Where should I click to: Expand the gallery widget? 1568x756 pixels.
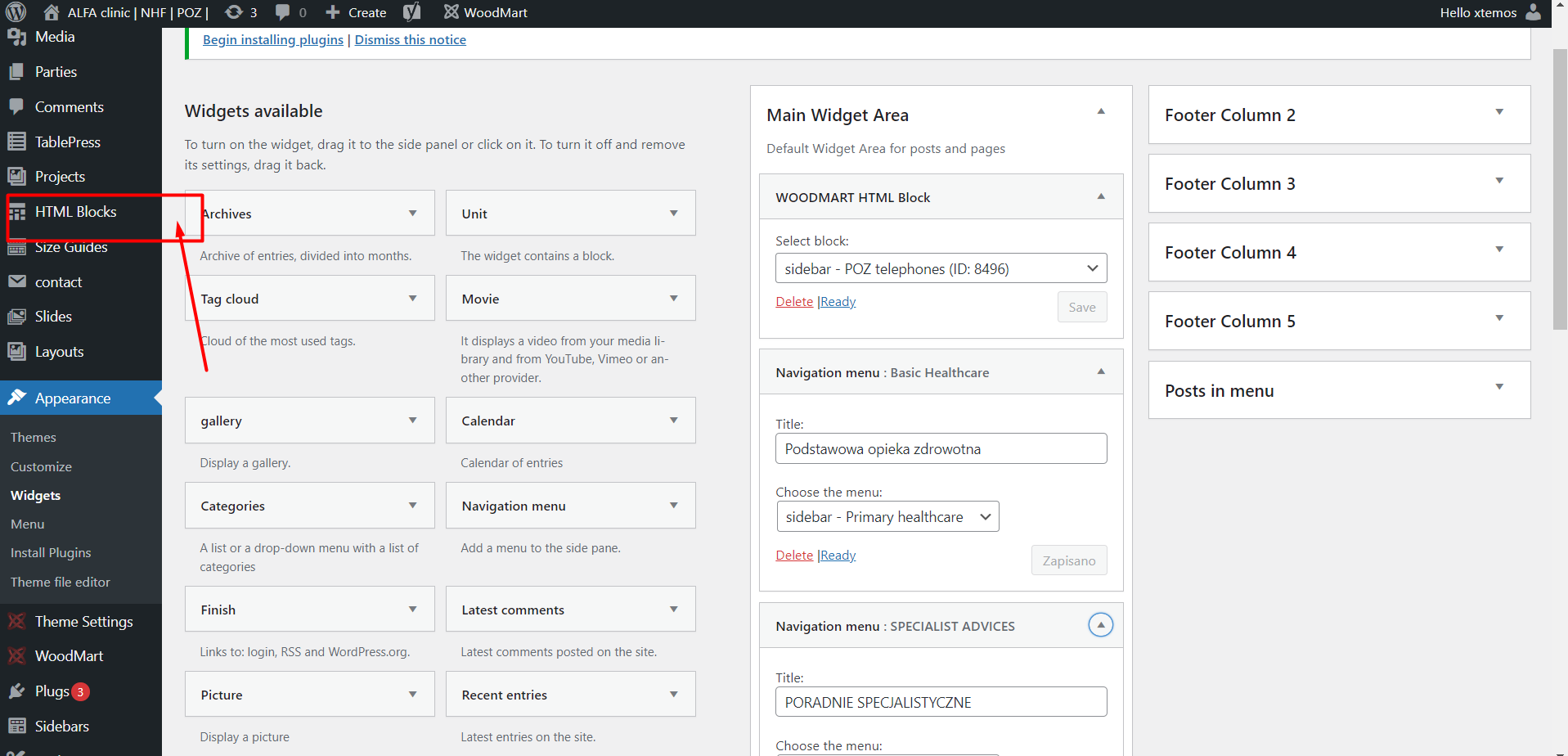click(x=413, y=421)
